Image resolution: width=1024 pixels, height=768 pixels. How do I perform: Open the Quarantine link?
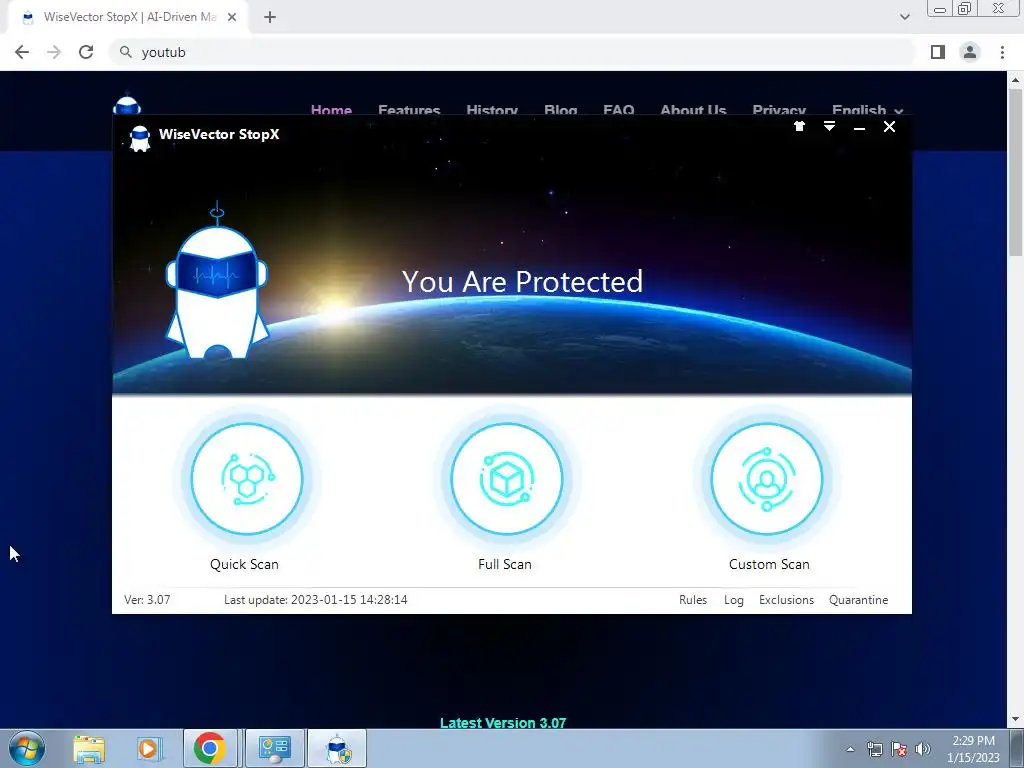tap(858, 600)
